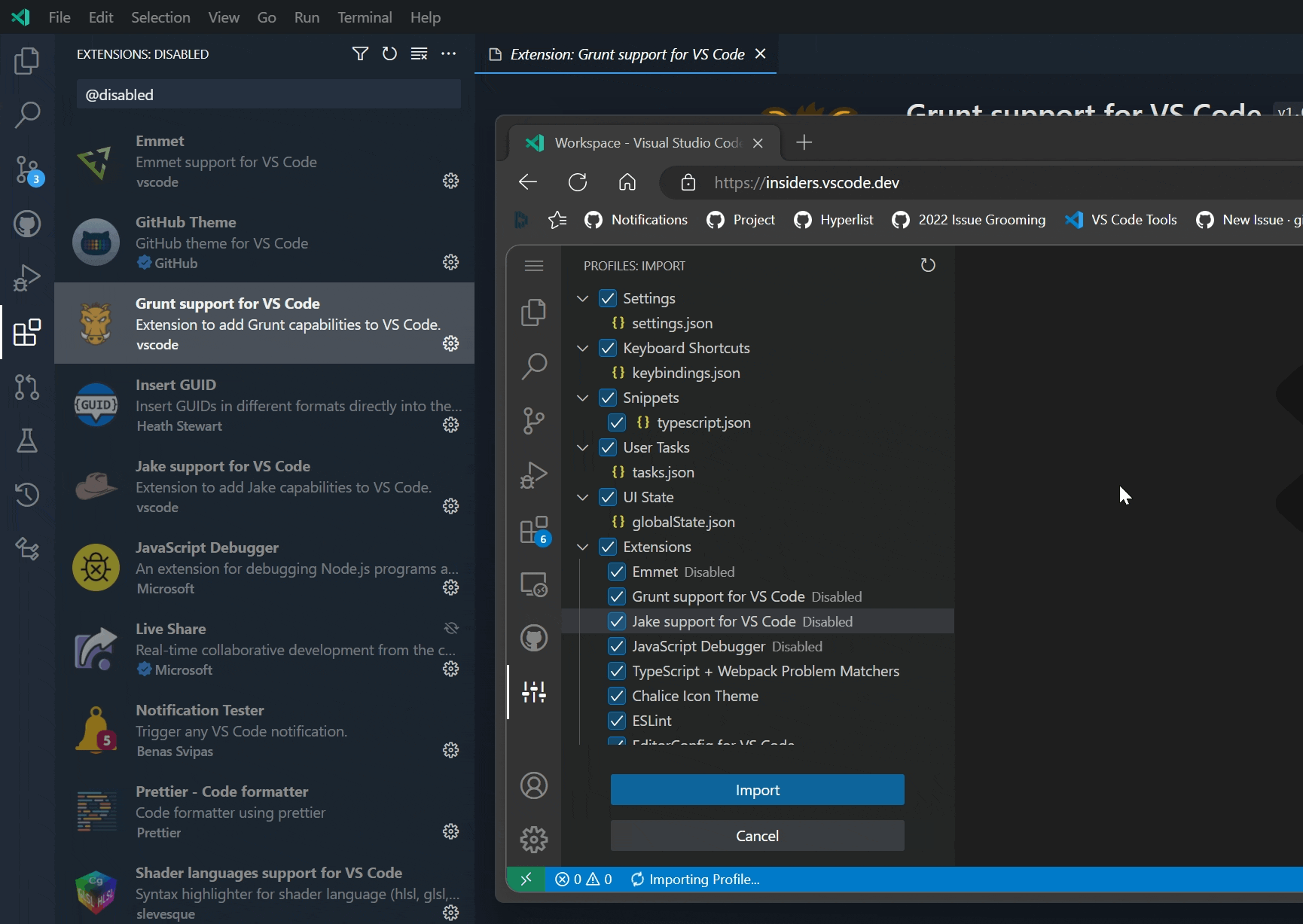Screen dimensions: 1303x924
Task: Open Source Control view with 3 pending changes
Action: [x=27, y=169]
